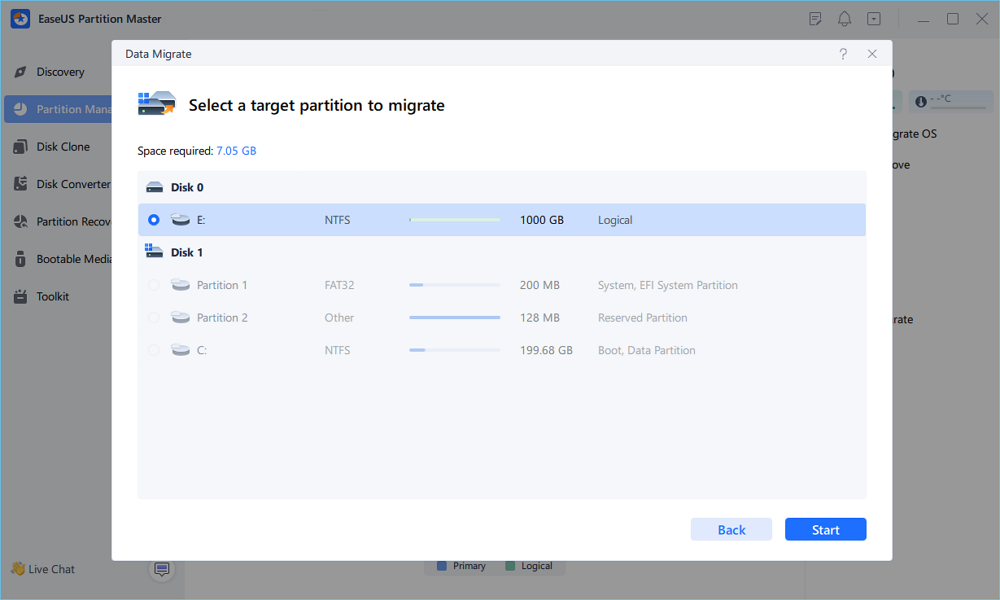Click the Start button
This screenshot has height=600, width=1000.
pyautogui.click(x=825, y=529)
